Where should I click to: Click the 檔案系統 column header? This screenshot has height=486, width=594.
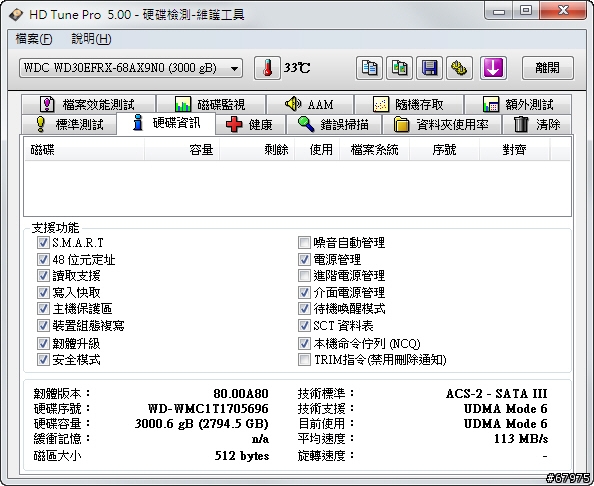(374, 150)
